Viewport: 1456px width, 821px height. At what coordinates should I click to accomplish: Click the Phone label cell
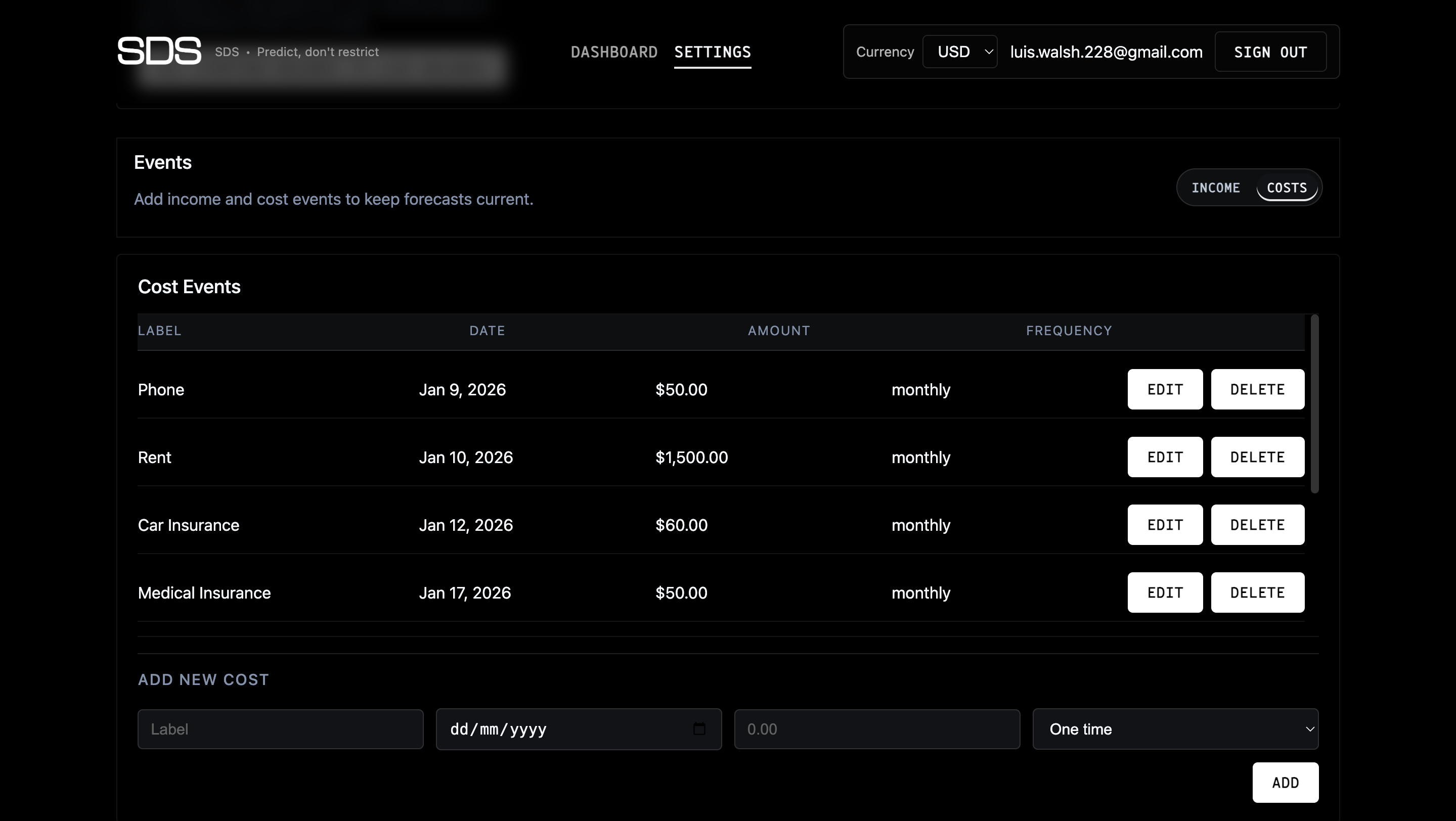coord(160,389)
